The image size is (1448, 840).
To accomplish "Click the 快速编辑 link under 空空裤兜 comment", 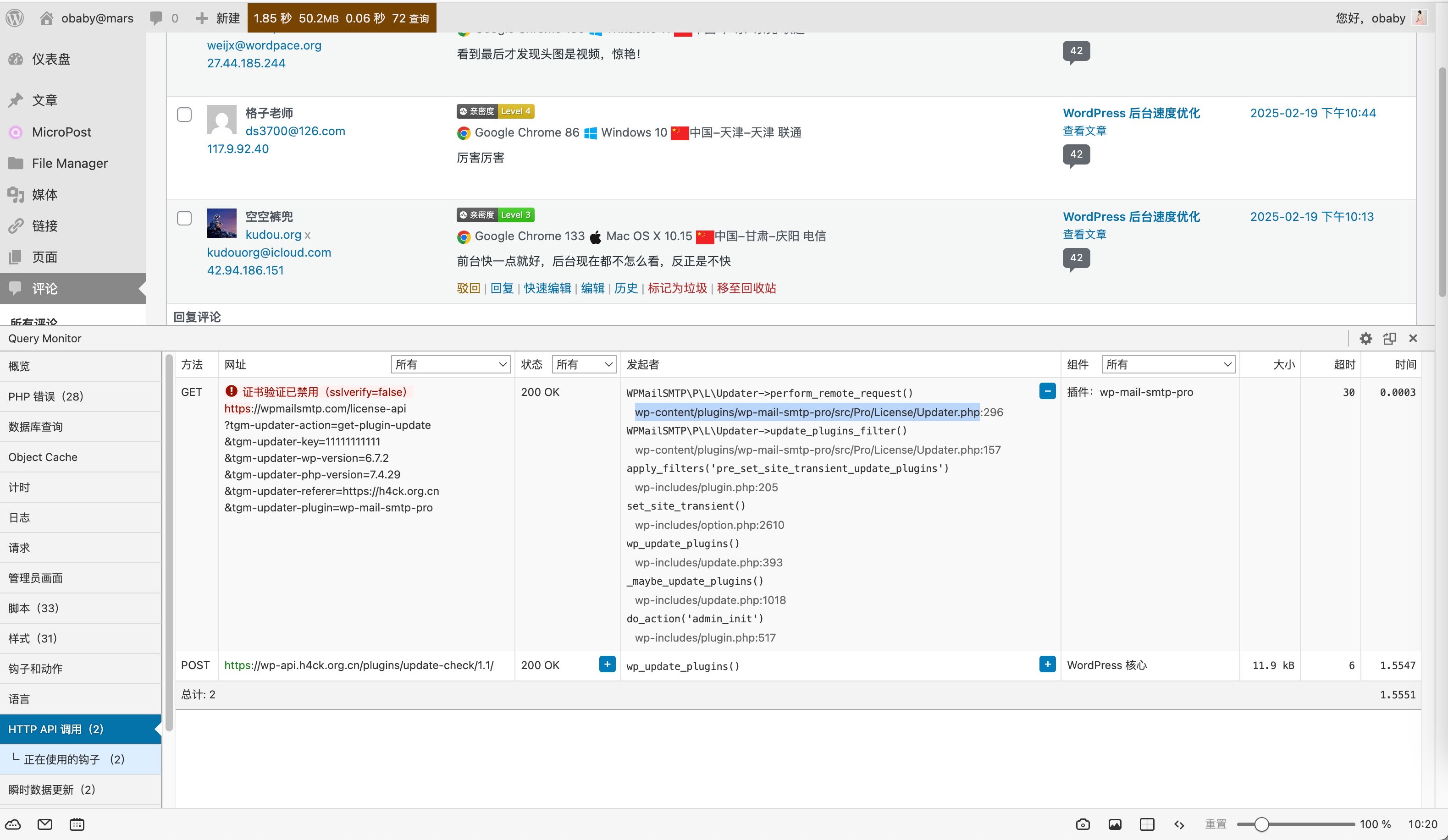I will pyautogui.click(x=547, y=288).
